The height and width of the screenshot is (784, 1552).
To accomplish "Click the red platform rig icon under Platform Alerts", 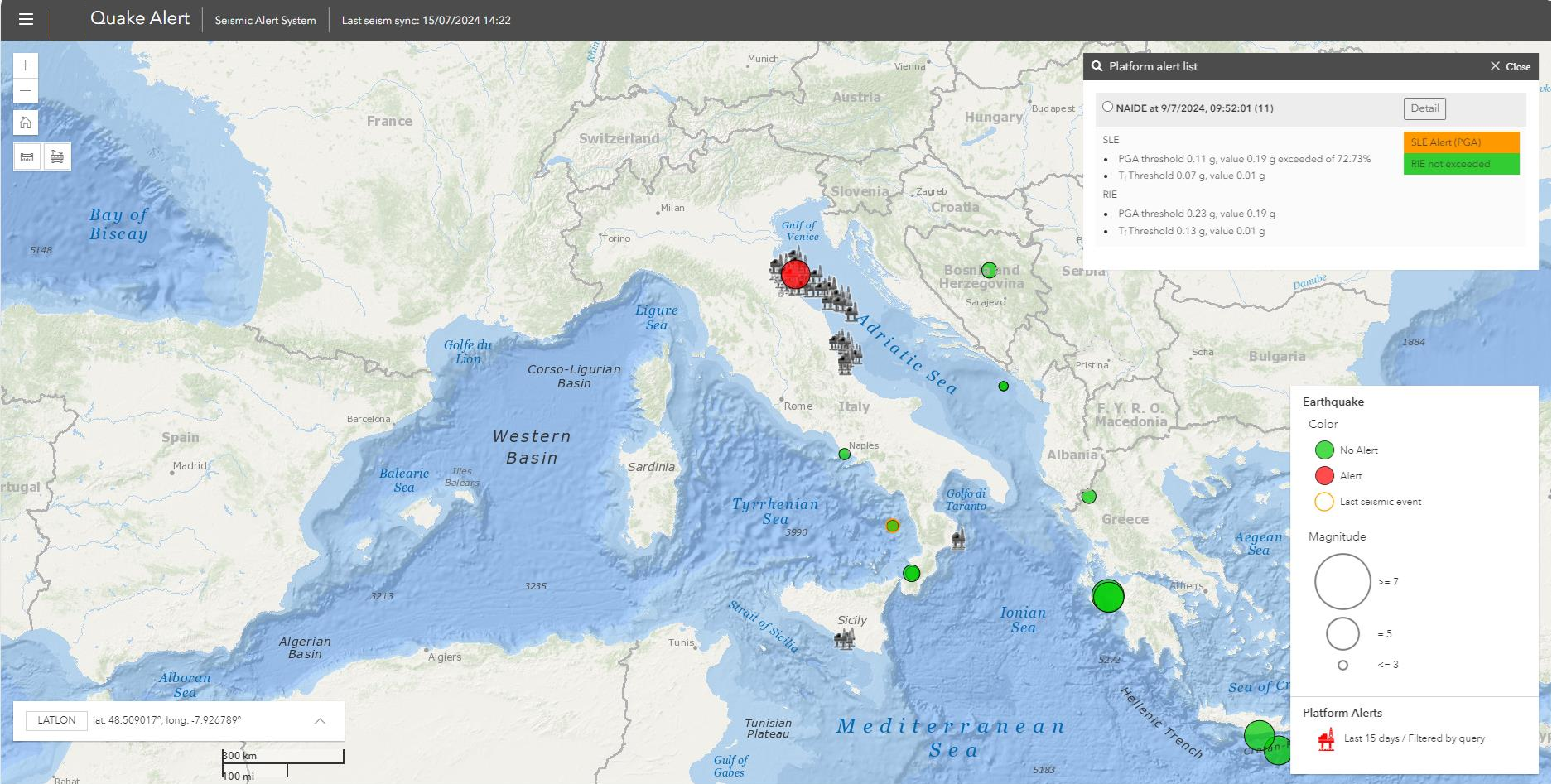I will pyautogui.click(x=1326, y=738).
